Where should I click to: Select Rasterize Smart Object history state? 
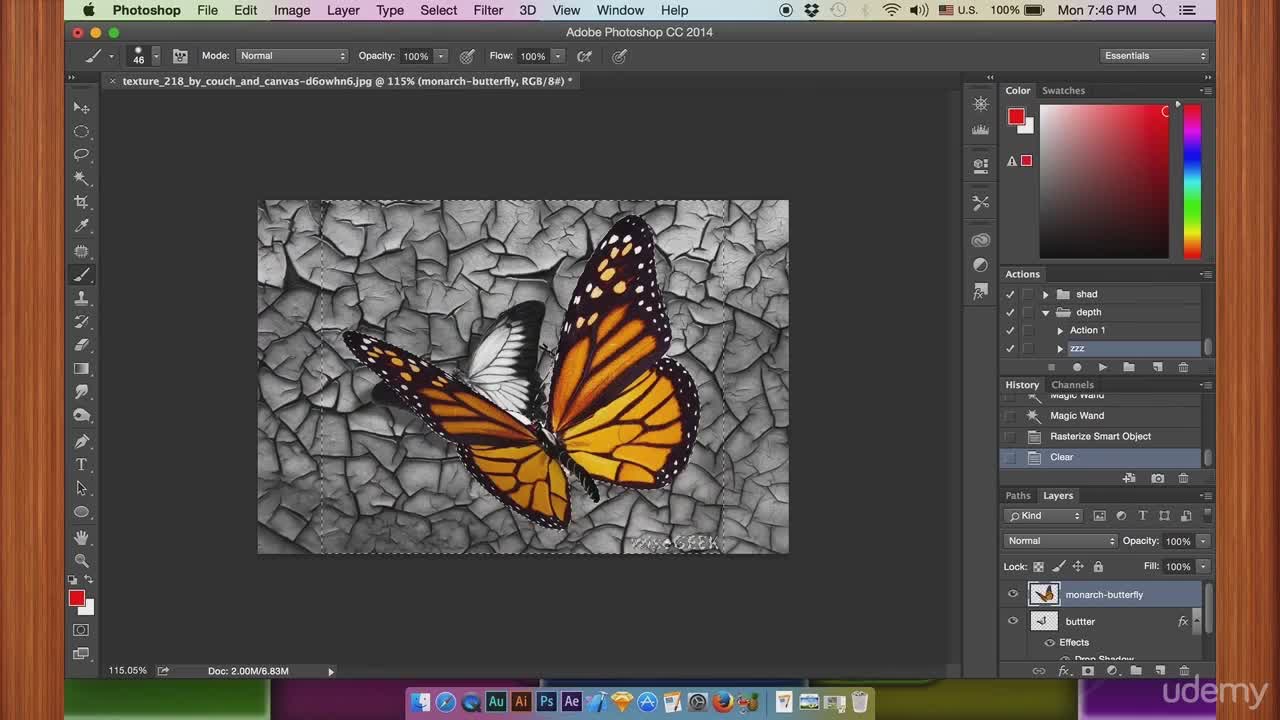[x=1100, y=437]
